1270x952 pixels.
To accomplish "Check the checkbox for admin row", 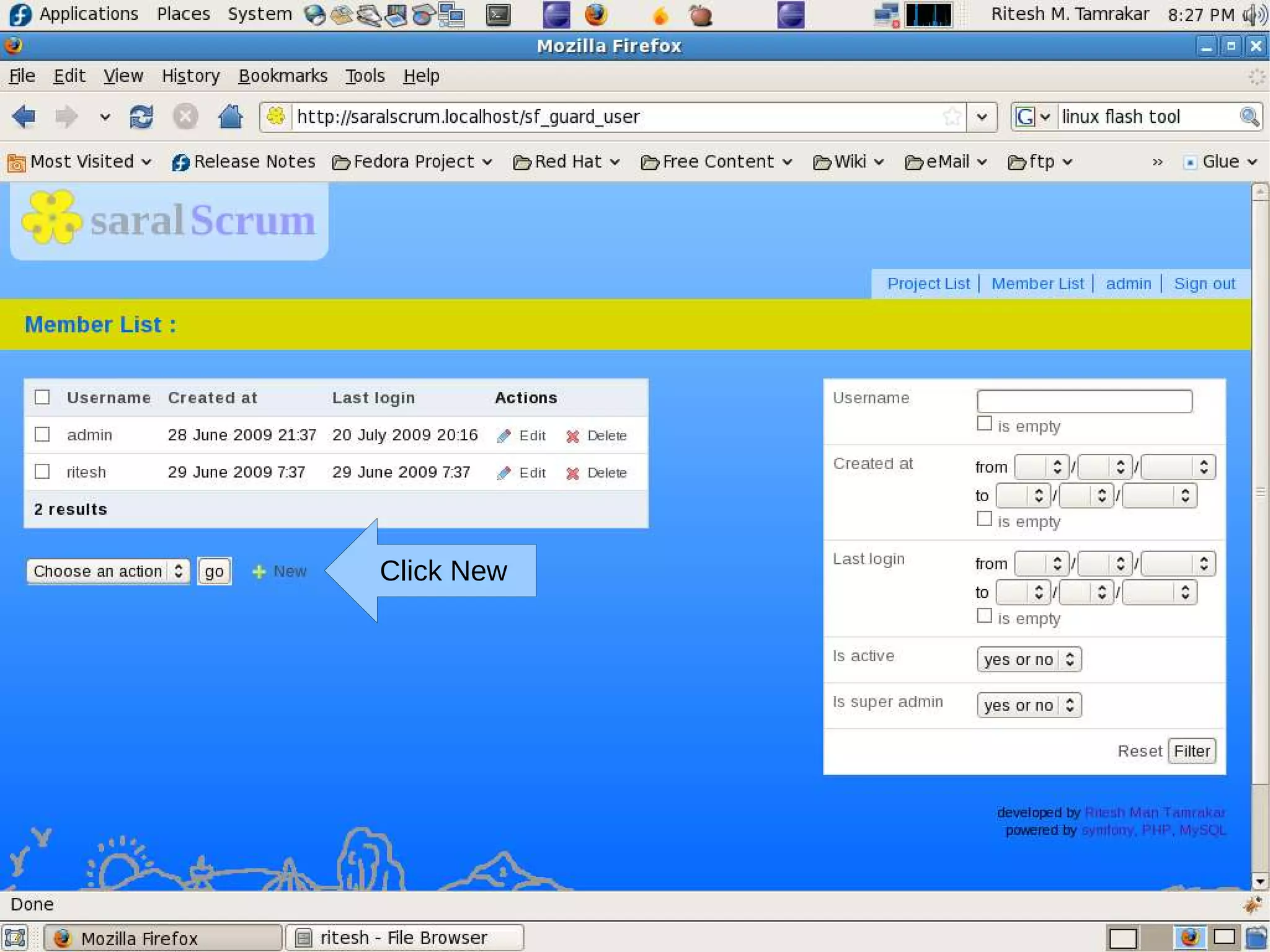I will coord(42,435).
